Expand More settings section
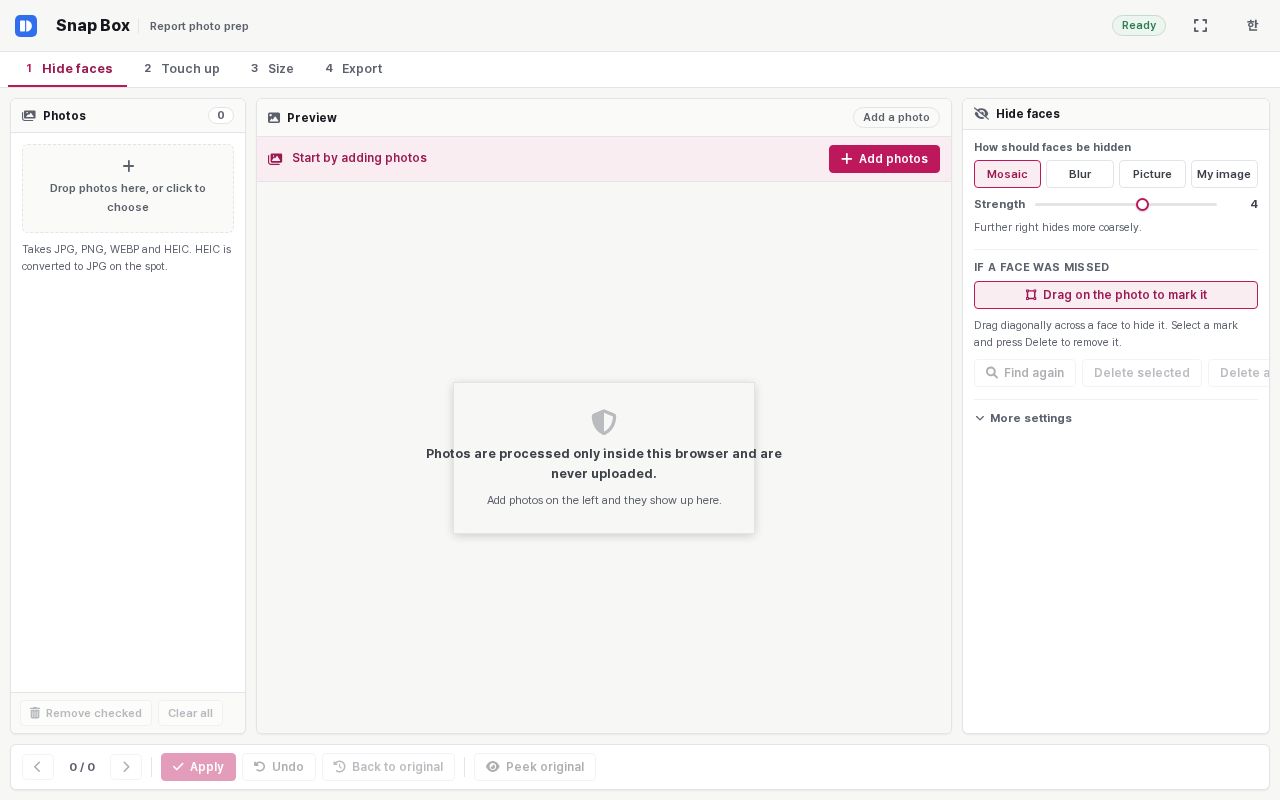Viewport: 1280px width, 800px height. (1023, 418)
